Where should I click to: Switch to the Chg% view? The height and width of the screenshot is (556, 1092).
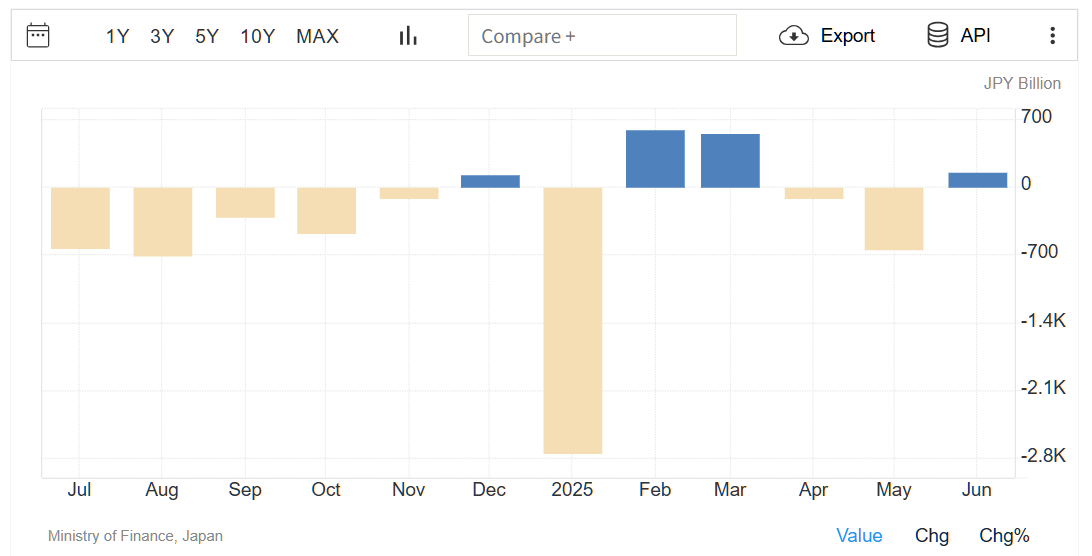pos(1004,535)
